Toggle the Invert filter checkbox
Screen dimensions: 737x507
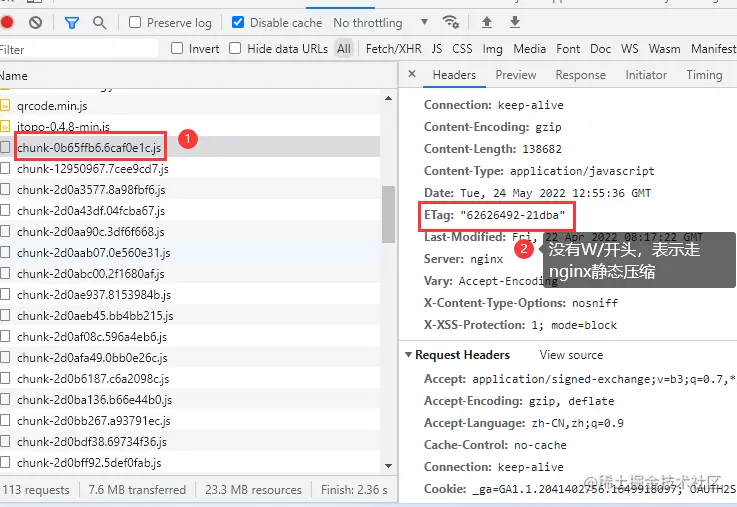tap(177, 48)
